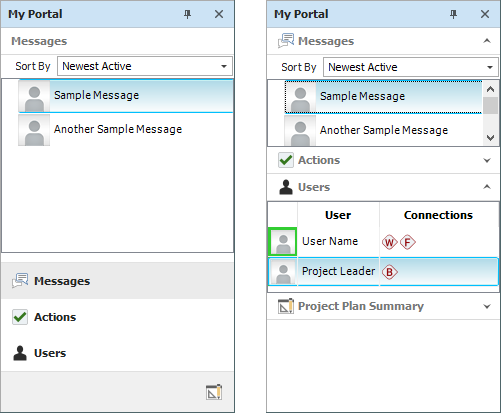Expand the Actions section in right panel
The image size is (501, 413).
tap(487, 160)
